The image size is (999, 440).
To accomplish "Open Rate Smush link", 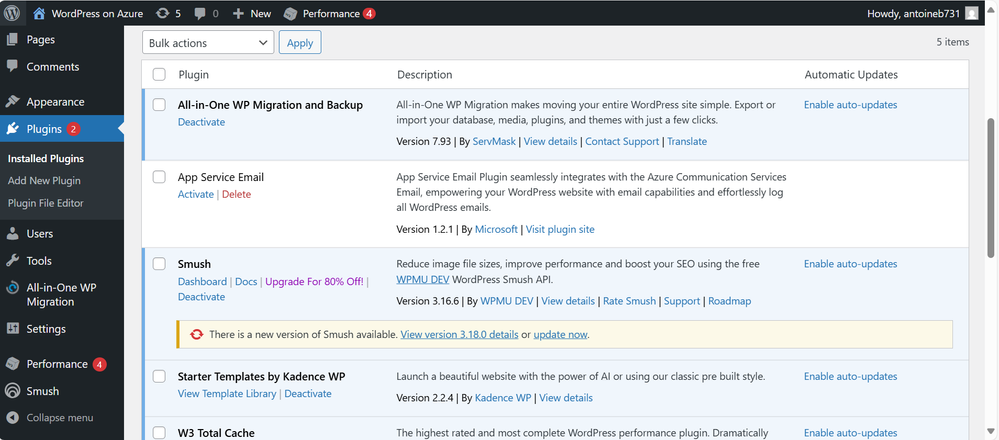I will 629,301.
